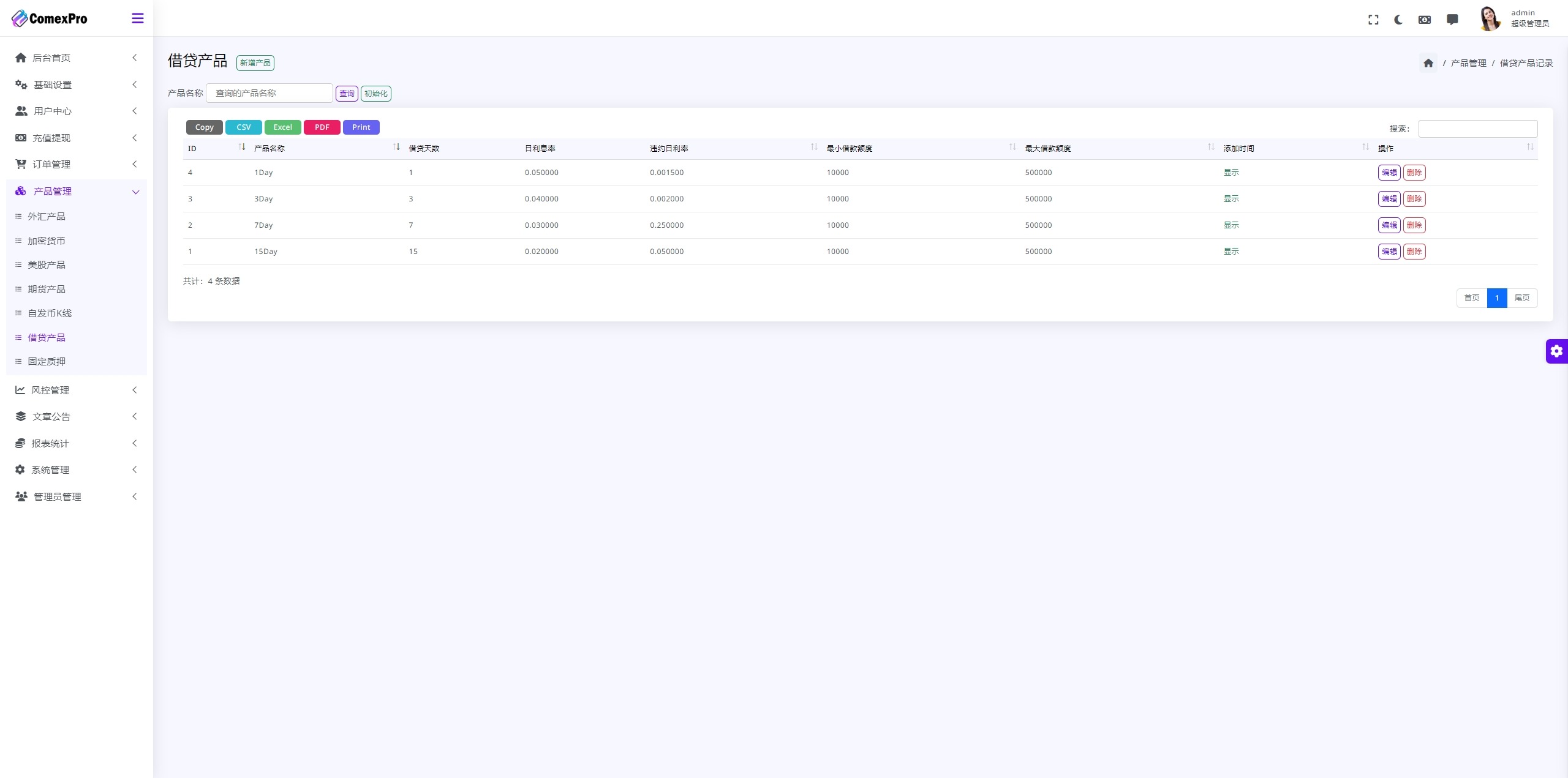Toggle 3Day product 显示 status
1568x778 pixels.
1231,198
